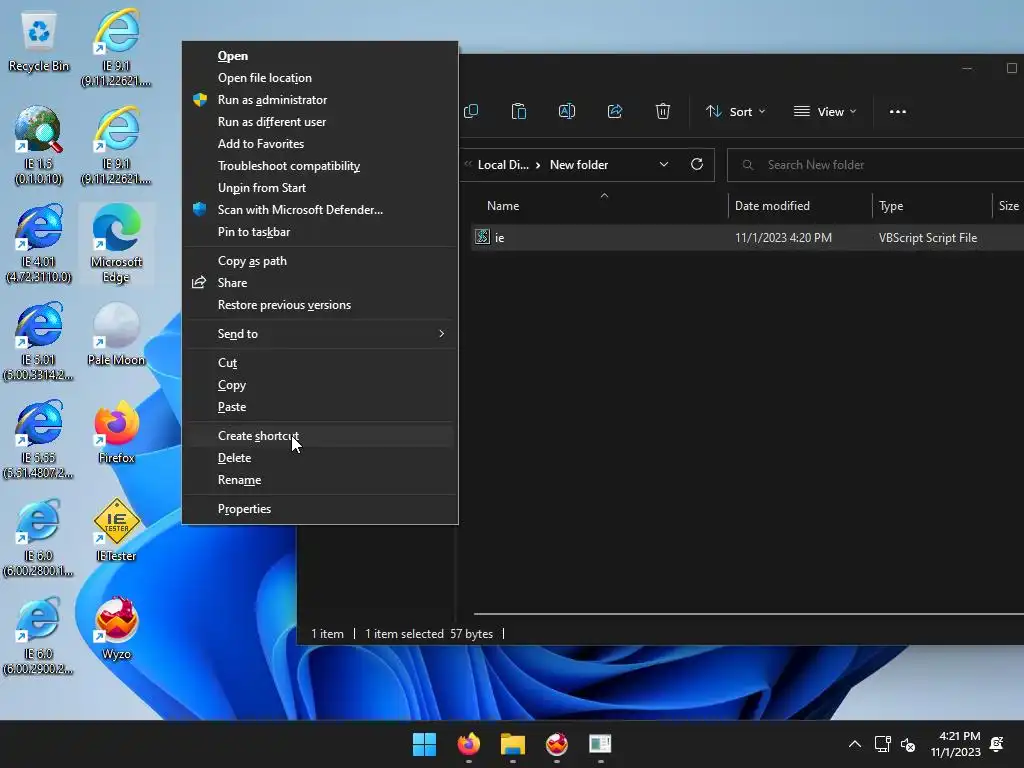This screenshot has width=1024, height=768.
Task: Show hidden system tray icons
Action: pos(854,744)
